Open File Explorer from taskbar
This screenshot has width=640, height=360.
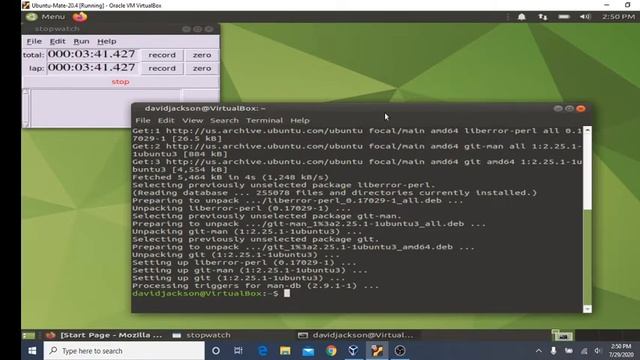285,351
